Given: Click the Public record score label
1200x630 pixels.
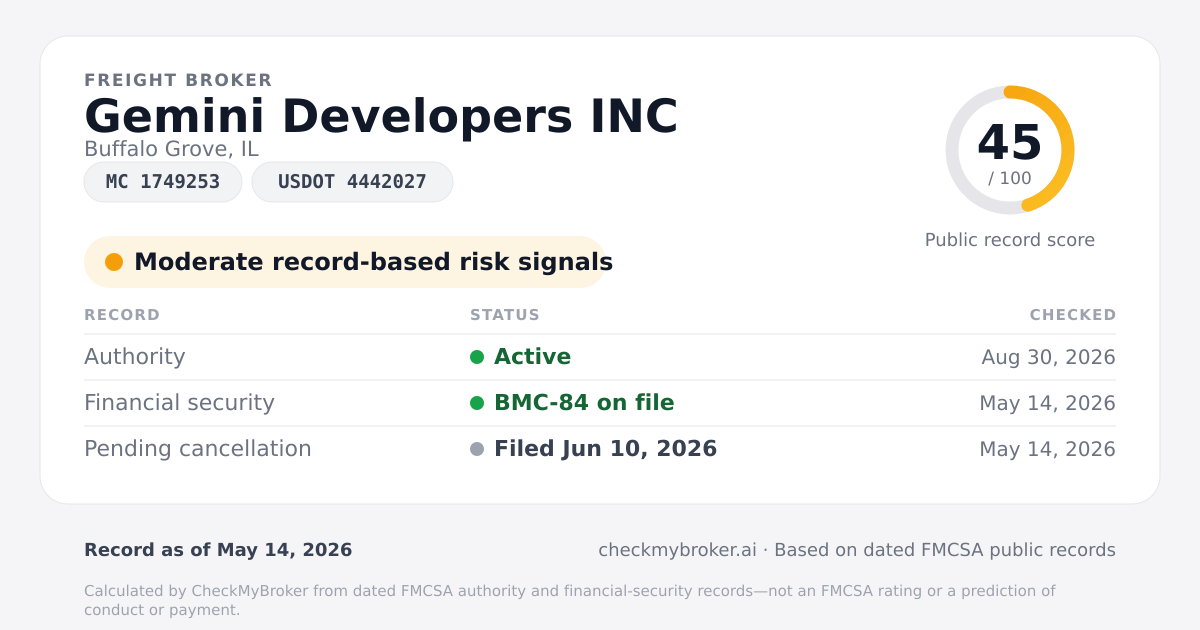Looking at the screenshot, I should pos(1010,240).
